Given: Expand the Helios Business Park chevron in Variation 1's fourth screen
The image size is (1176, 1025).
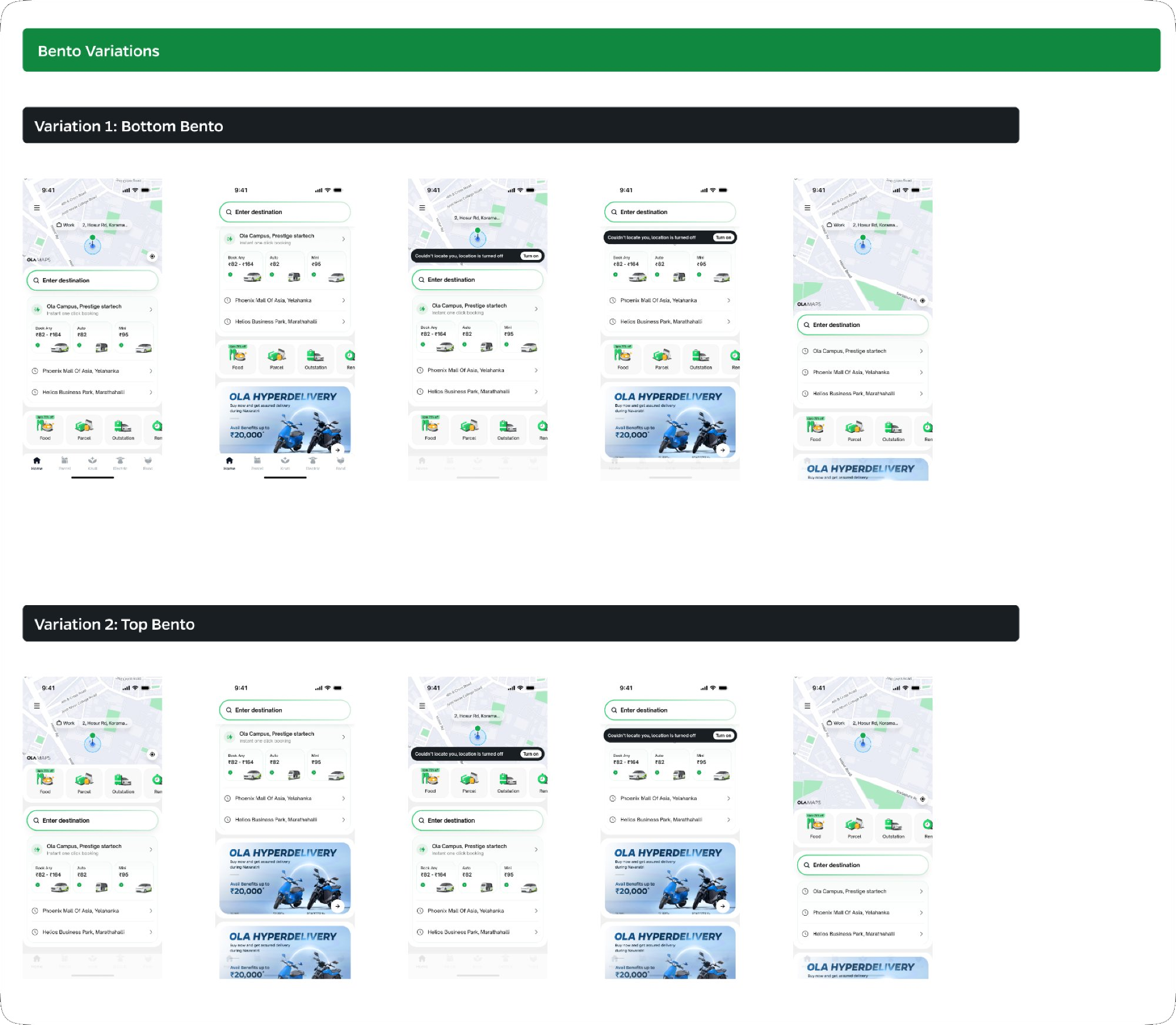Looking at the screenshot, I should tap(729, 322).
